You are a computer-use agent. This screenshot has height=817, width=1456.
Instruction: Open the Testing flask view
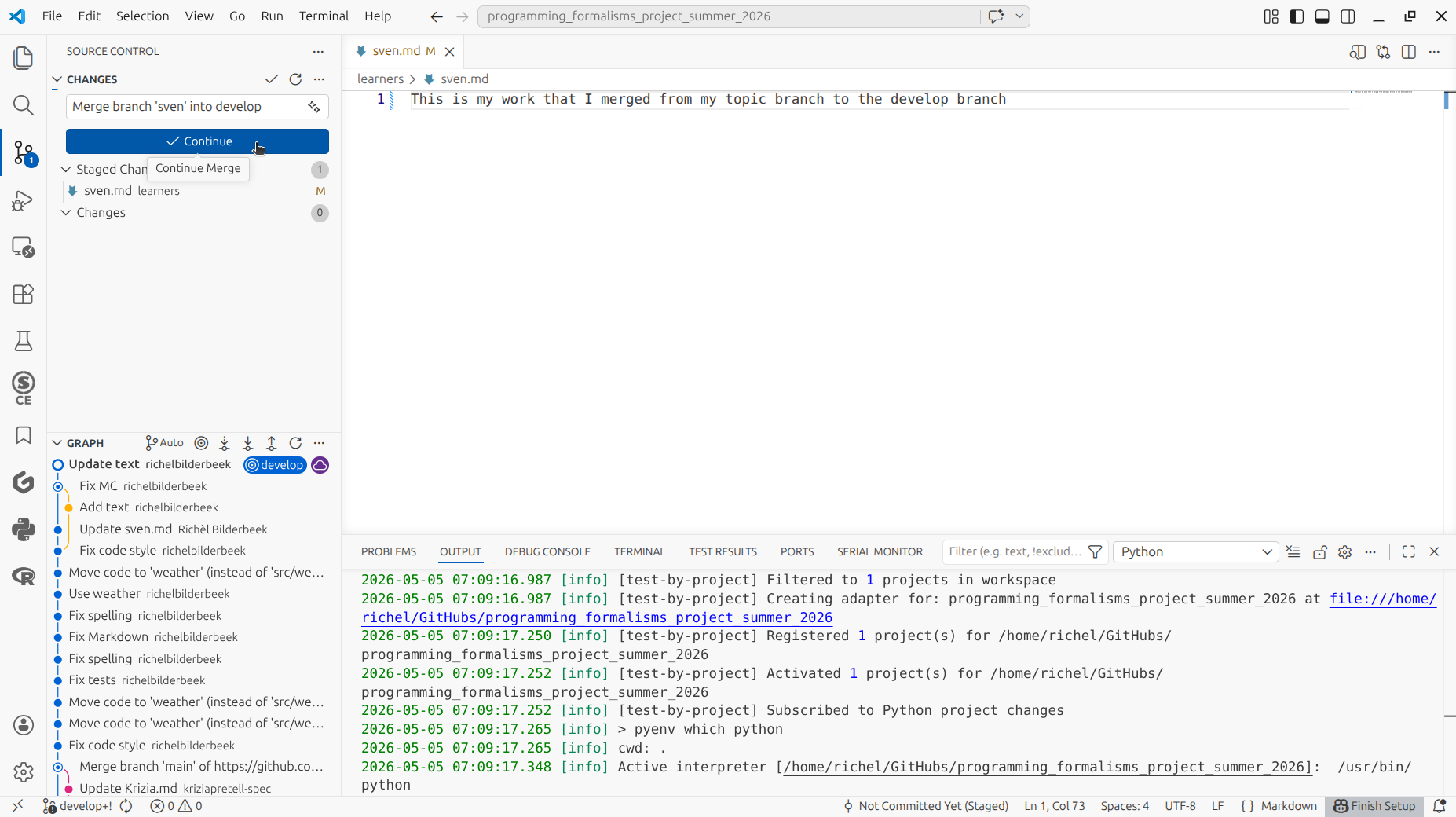click(24, 341)
